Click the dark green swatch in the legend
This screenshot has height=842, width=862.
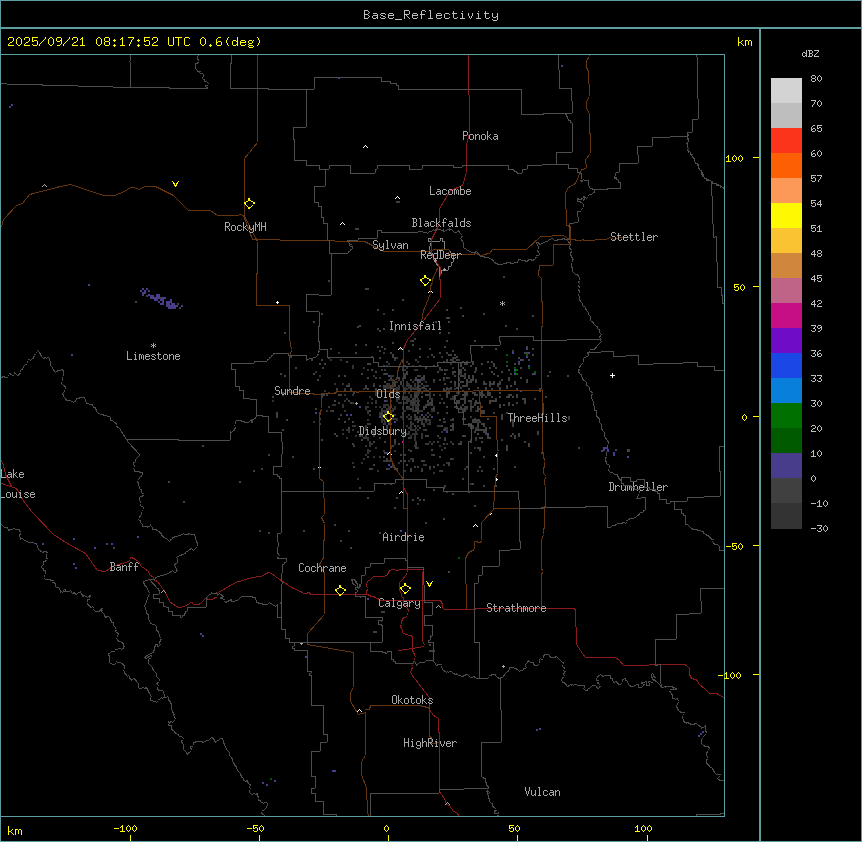786,440
